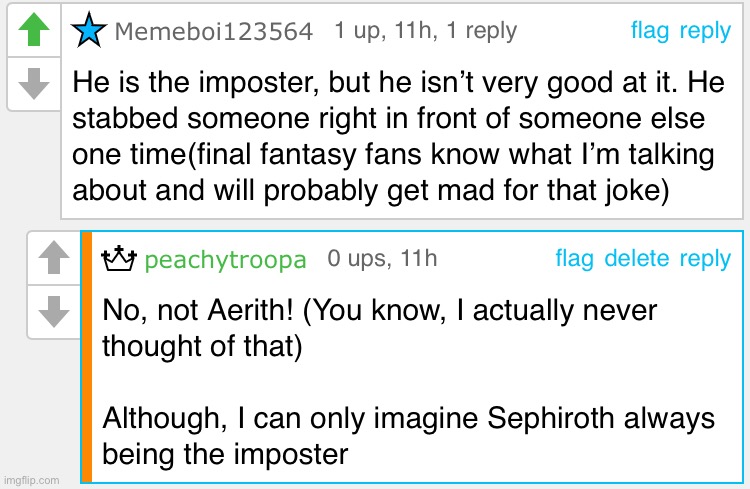Click the orange bar on the reply comment
The height and width of the screenshot is (489, 750).
pos(87,355)
